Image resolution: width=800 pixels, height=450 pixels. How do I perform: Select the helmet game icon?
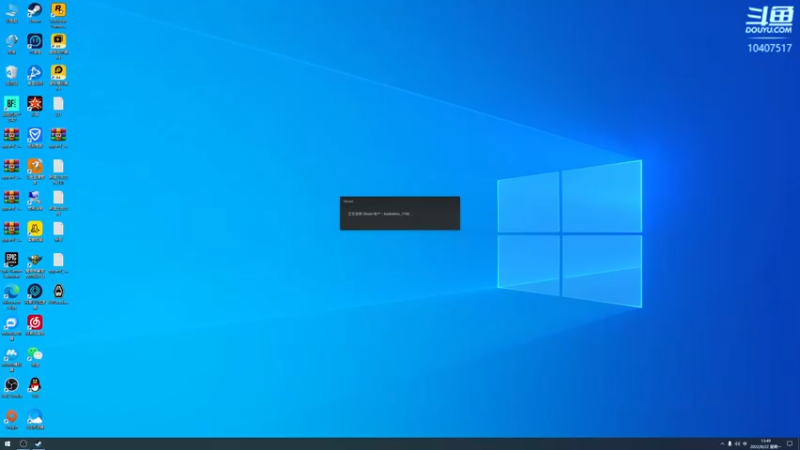pos(58,291)
